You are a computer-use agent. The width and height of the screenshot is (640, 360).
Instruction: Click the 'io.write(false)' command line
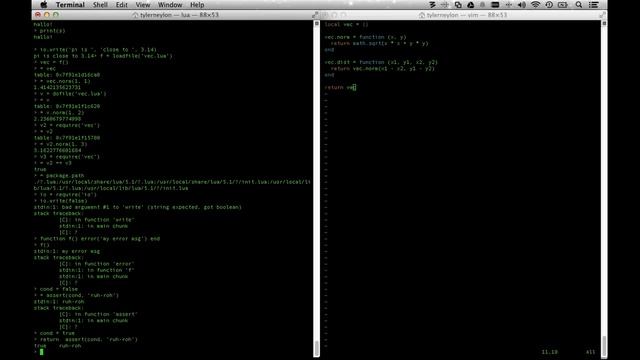(x=60, y=201)
